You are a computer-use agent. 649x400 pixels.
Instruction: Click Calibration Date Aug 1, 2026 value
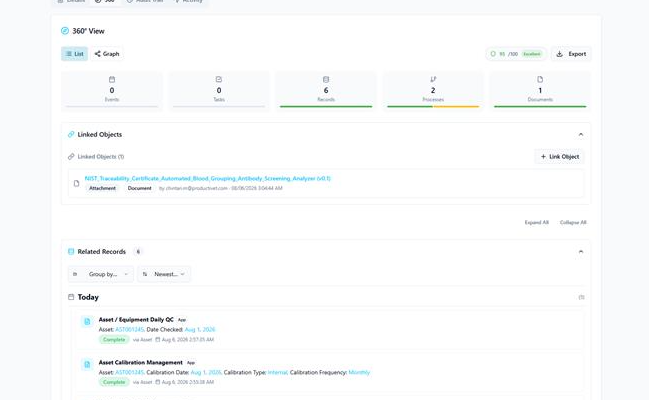coord(206,372)
